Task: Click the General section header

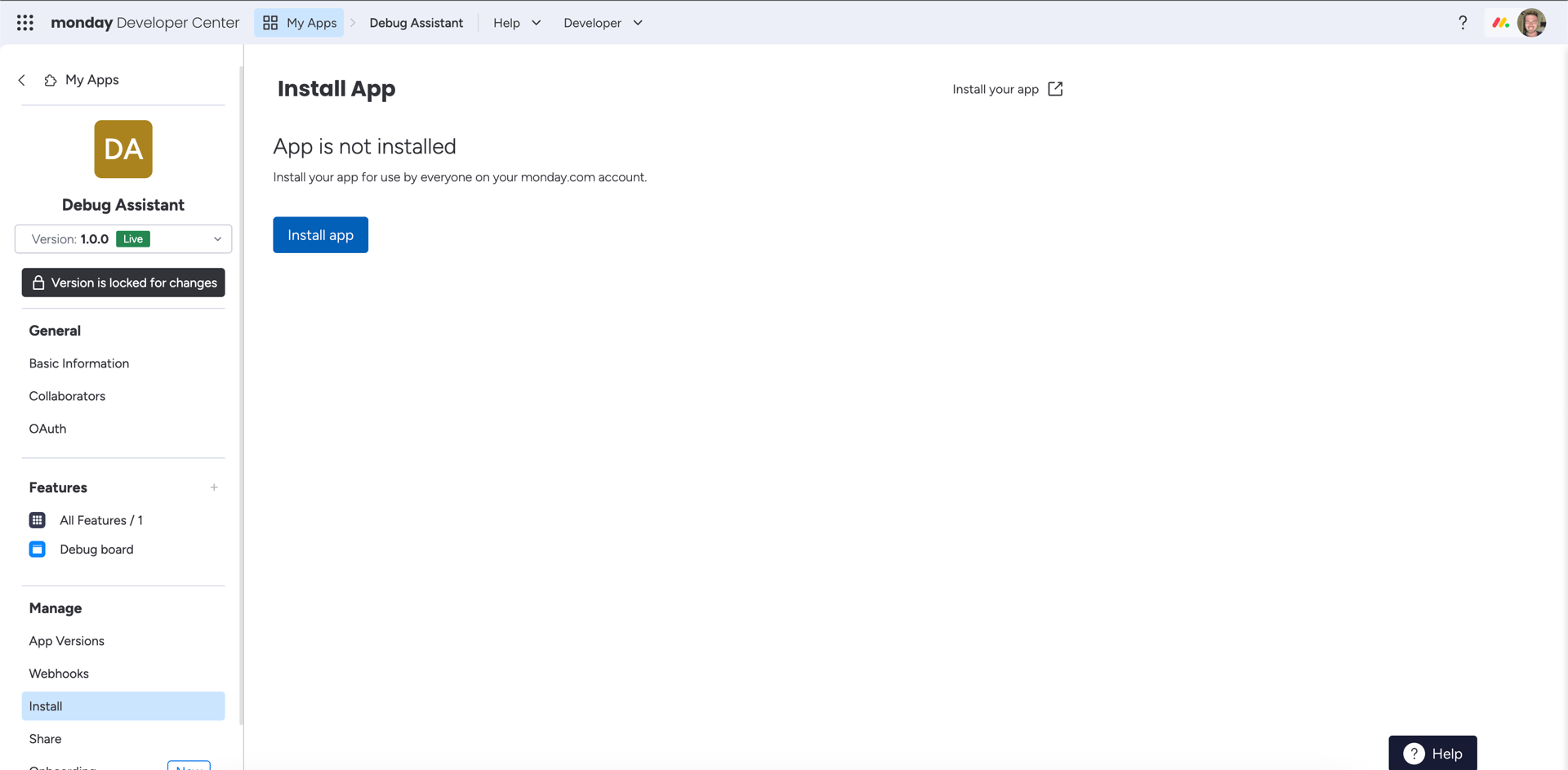Action: (55, 331)
